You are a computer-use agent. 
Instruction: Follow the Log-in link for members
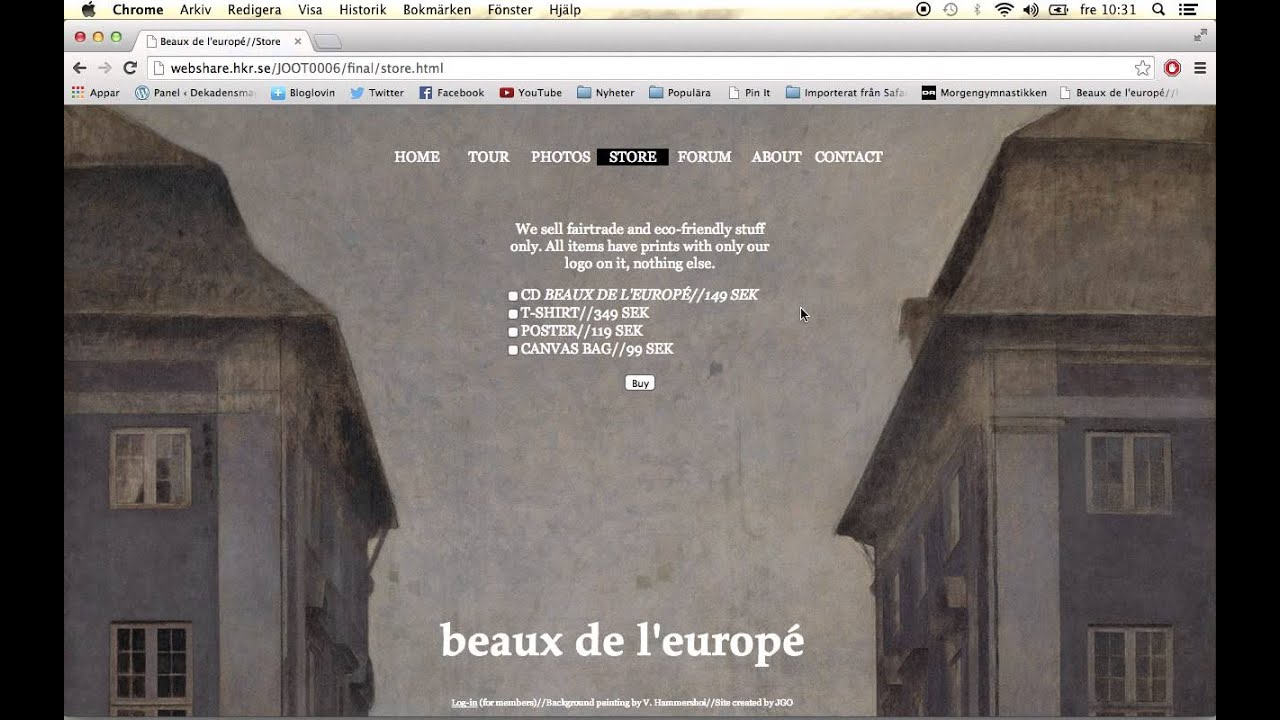point(464,703)
